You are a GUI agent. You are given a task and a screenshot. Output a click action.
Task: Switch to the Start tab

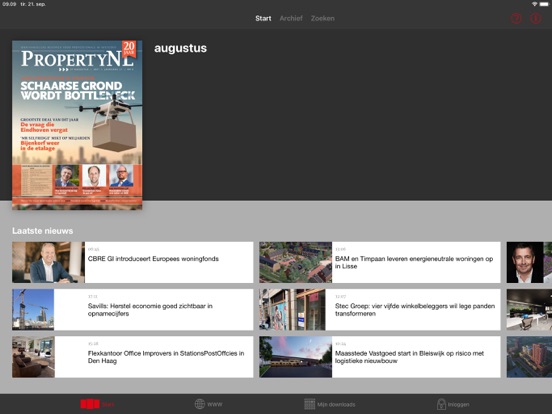[x=263, y=18]
